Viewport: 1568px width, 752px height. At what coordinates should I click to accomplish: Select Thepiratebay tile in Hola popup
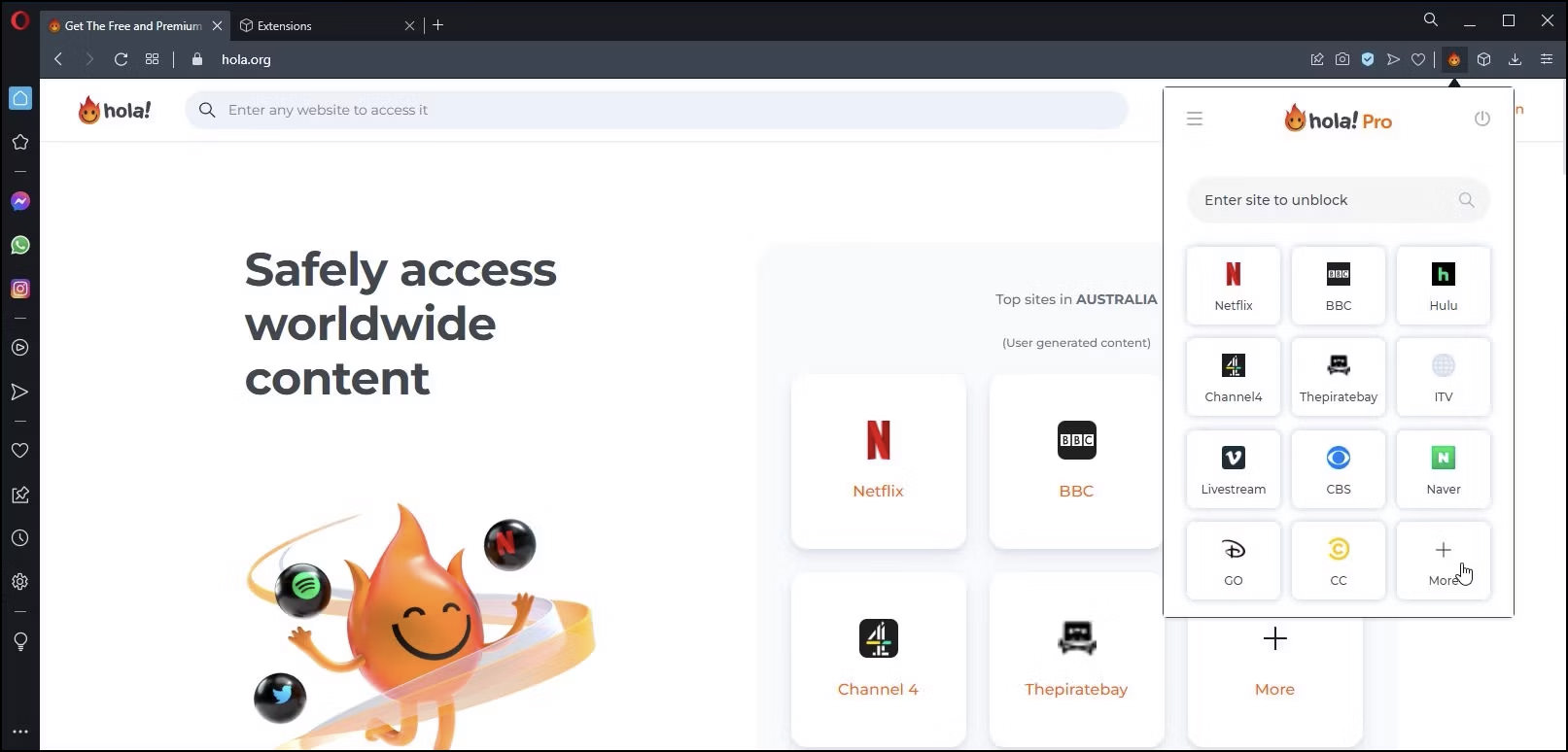(1339, 377)
